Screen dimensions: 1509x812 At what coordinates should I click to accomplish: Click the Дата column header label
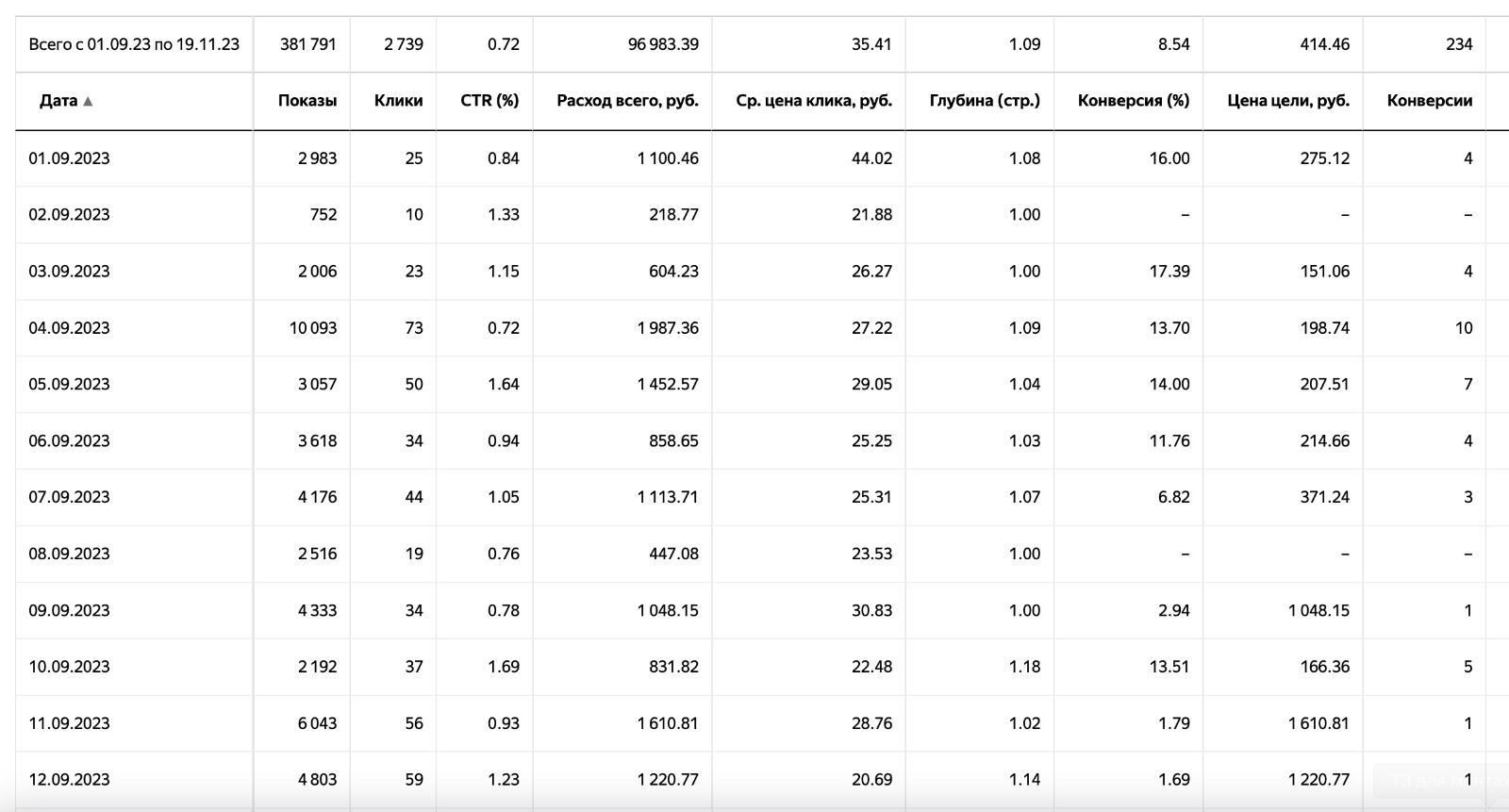(x=58, y=101)
